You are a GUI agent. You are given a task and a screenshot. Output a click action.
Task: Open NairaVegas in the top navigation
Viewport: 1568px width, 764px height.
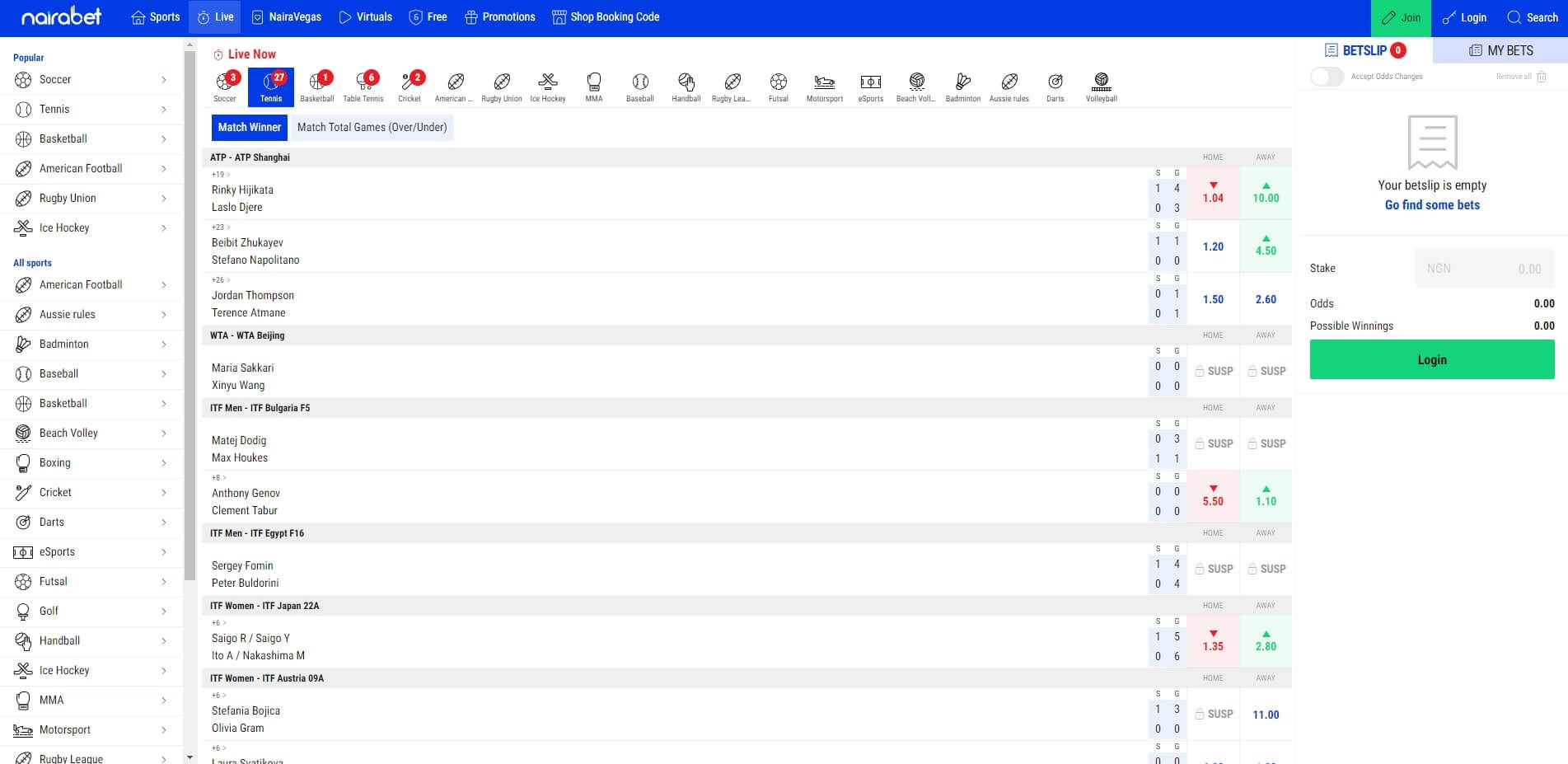tap(286, 17)
